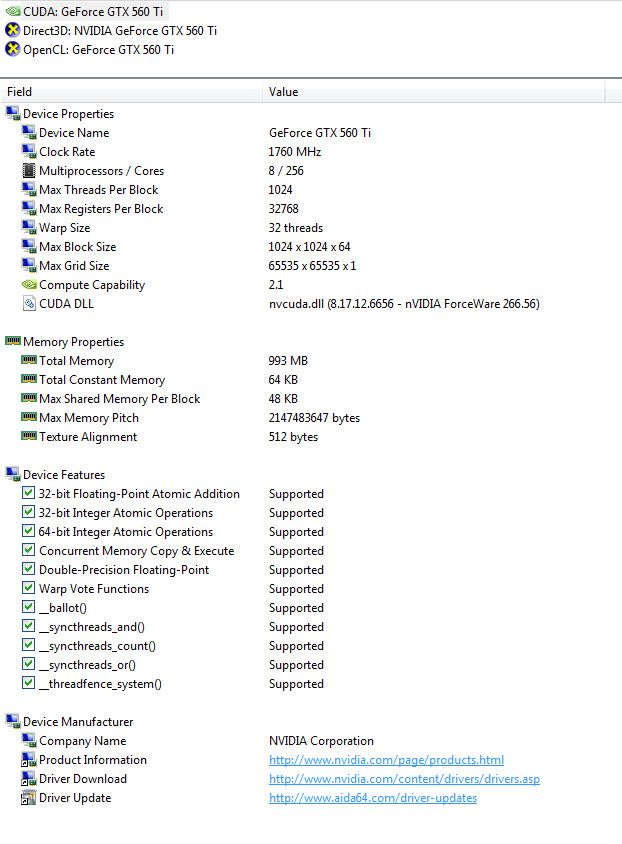
Task: Click the Max Grid Size icon
Action: [29, 265]
